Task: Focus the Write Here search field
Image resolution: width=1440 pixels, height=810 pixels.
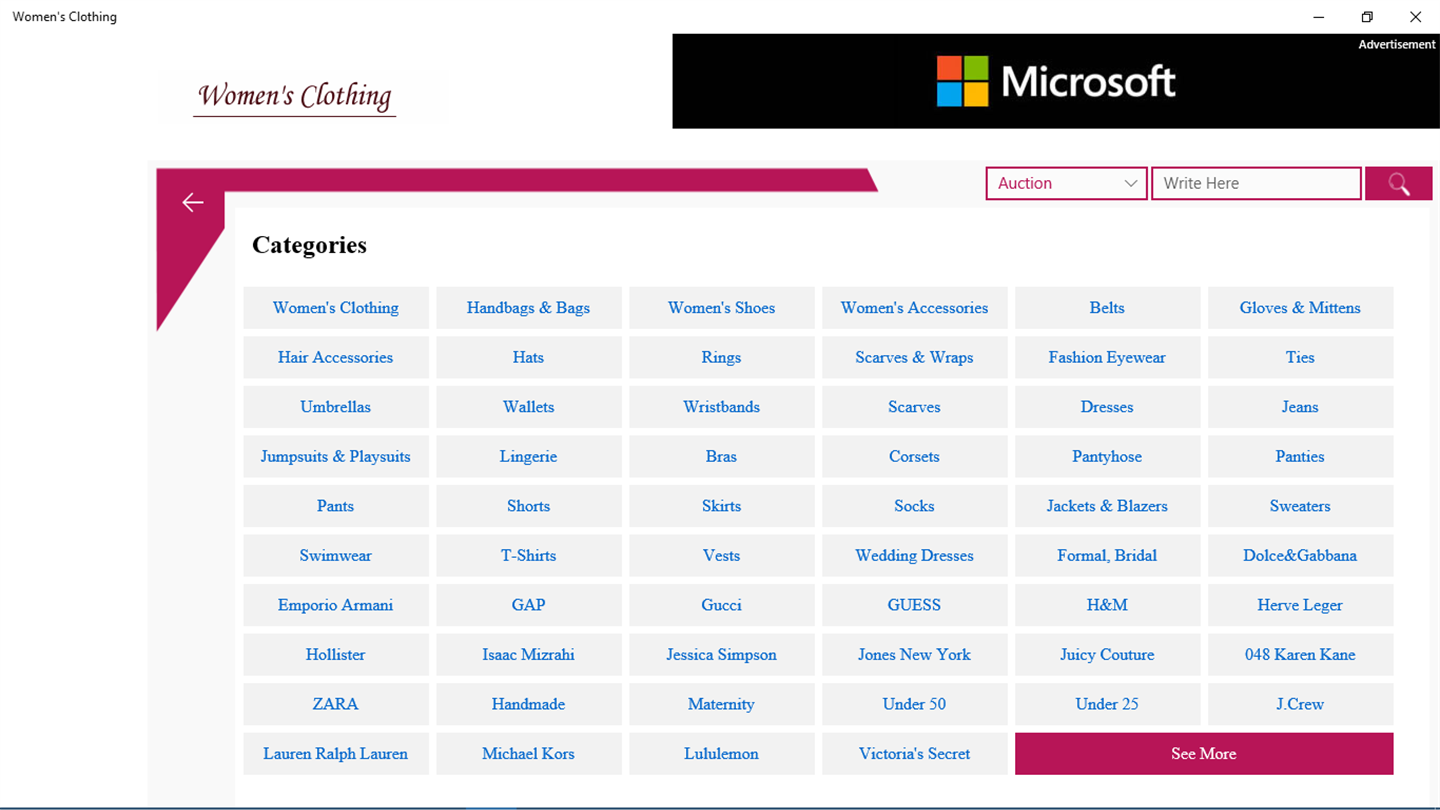Action: pyautogui.click(x=1256, y=183)
